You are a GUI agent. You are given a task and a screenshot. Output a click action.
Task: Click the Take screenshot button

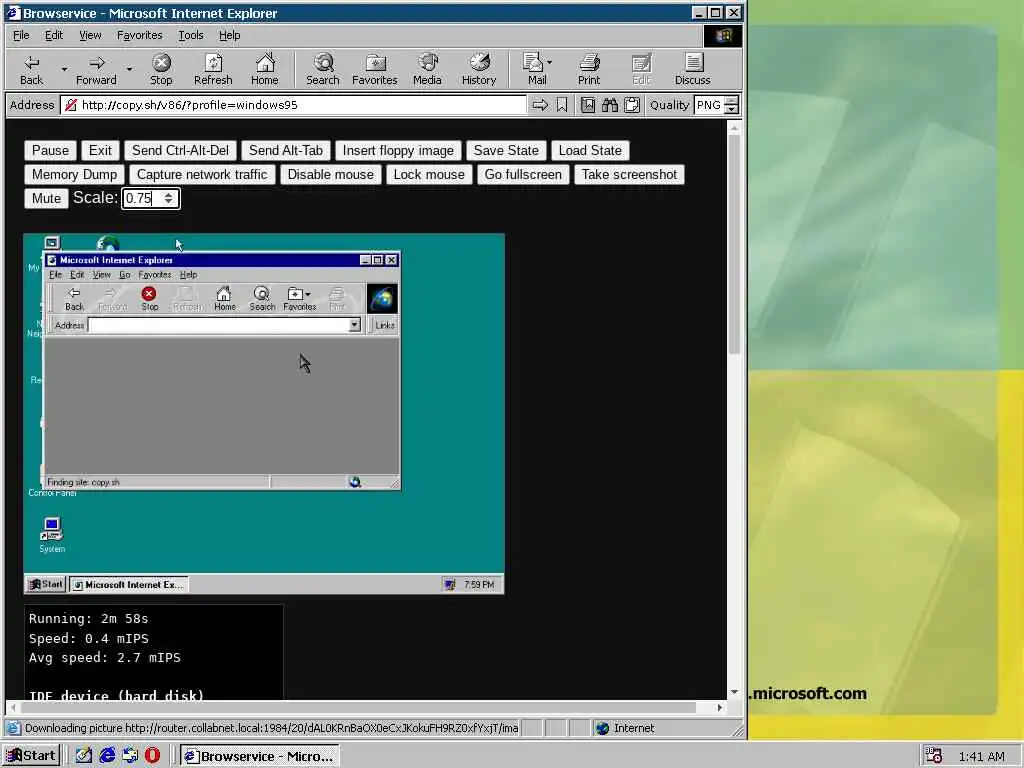pos(630,174)
